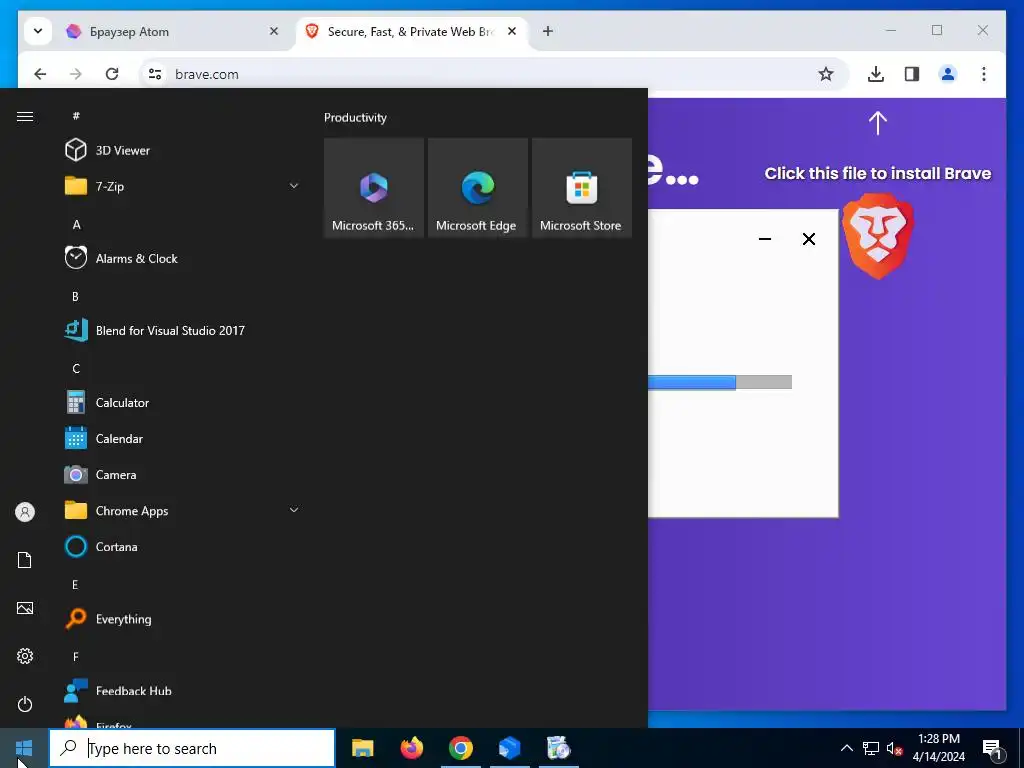Launch Alarms & Clock

183,258
